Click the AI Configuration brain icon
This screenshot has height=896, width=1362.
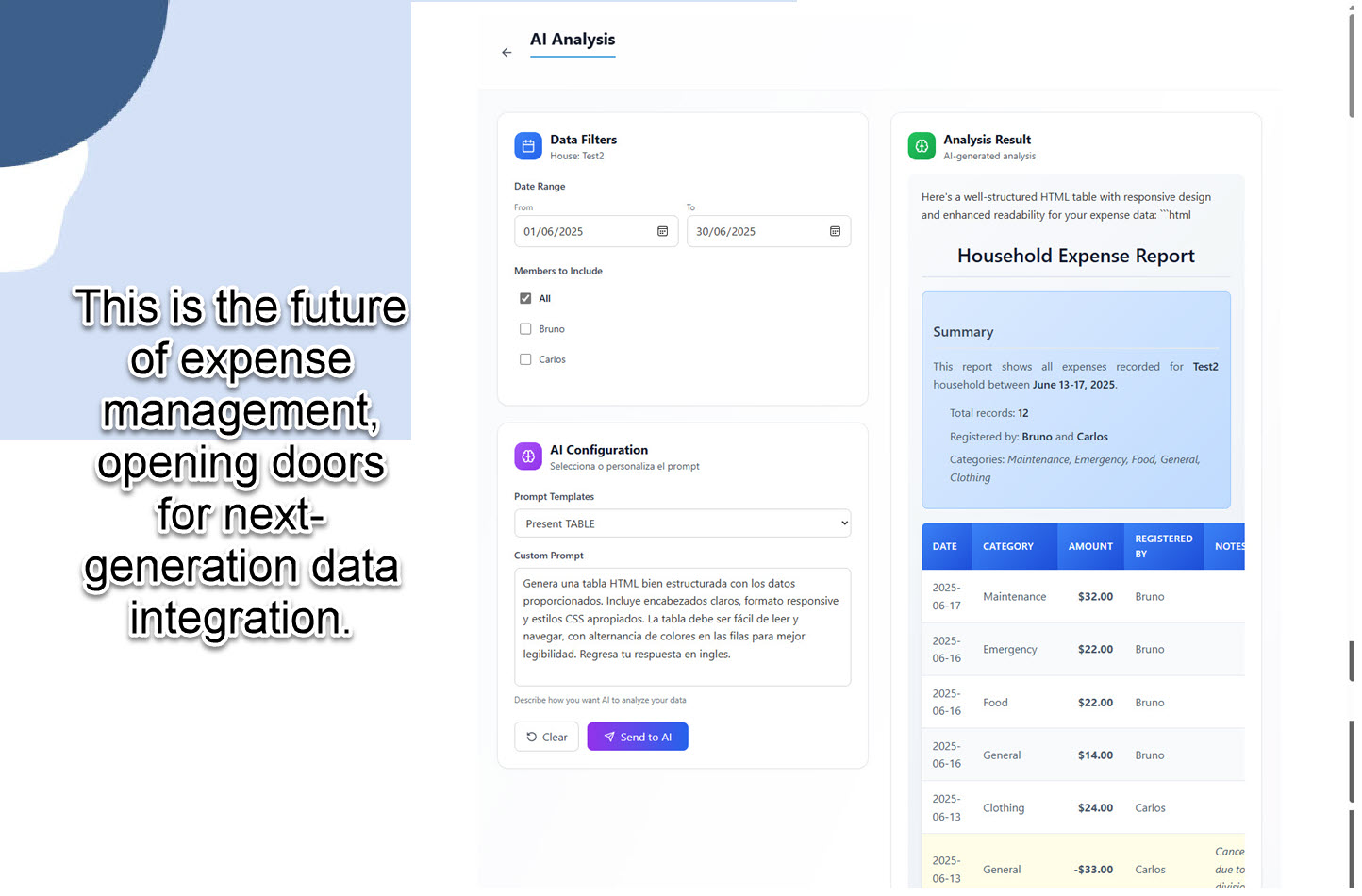[528, 456]
